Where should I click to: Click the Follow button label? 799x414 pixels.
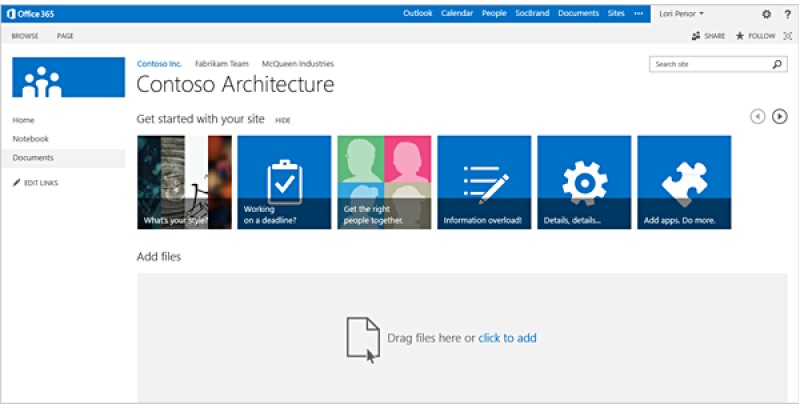coord(761,36)
